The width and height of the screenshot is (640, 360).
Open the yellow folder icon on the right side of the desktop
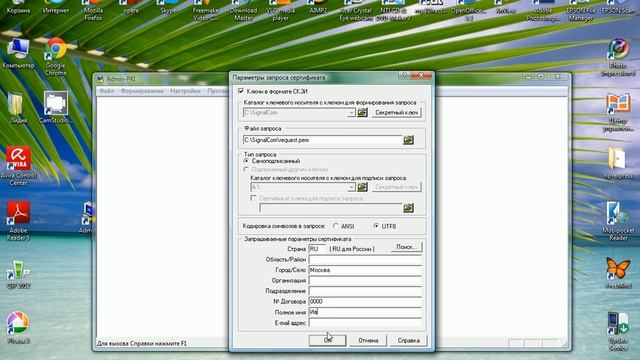618,163
